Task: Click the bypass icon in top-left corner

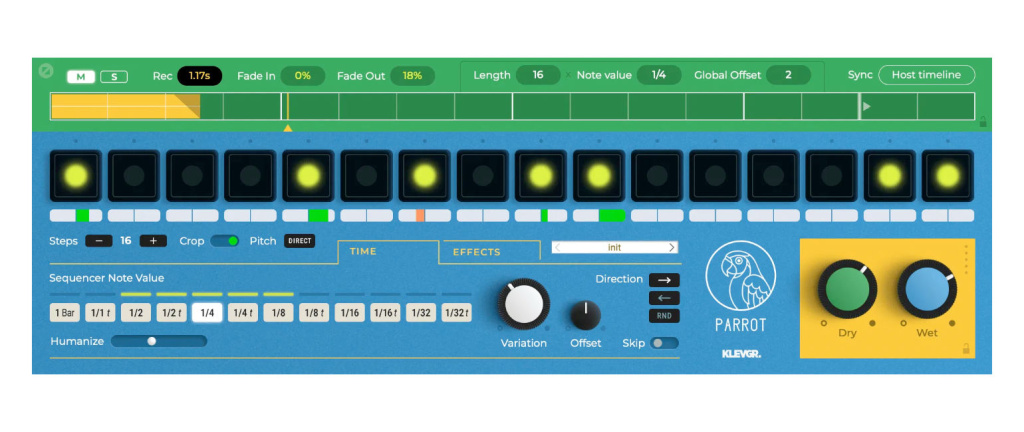Action: click(45, 71)
